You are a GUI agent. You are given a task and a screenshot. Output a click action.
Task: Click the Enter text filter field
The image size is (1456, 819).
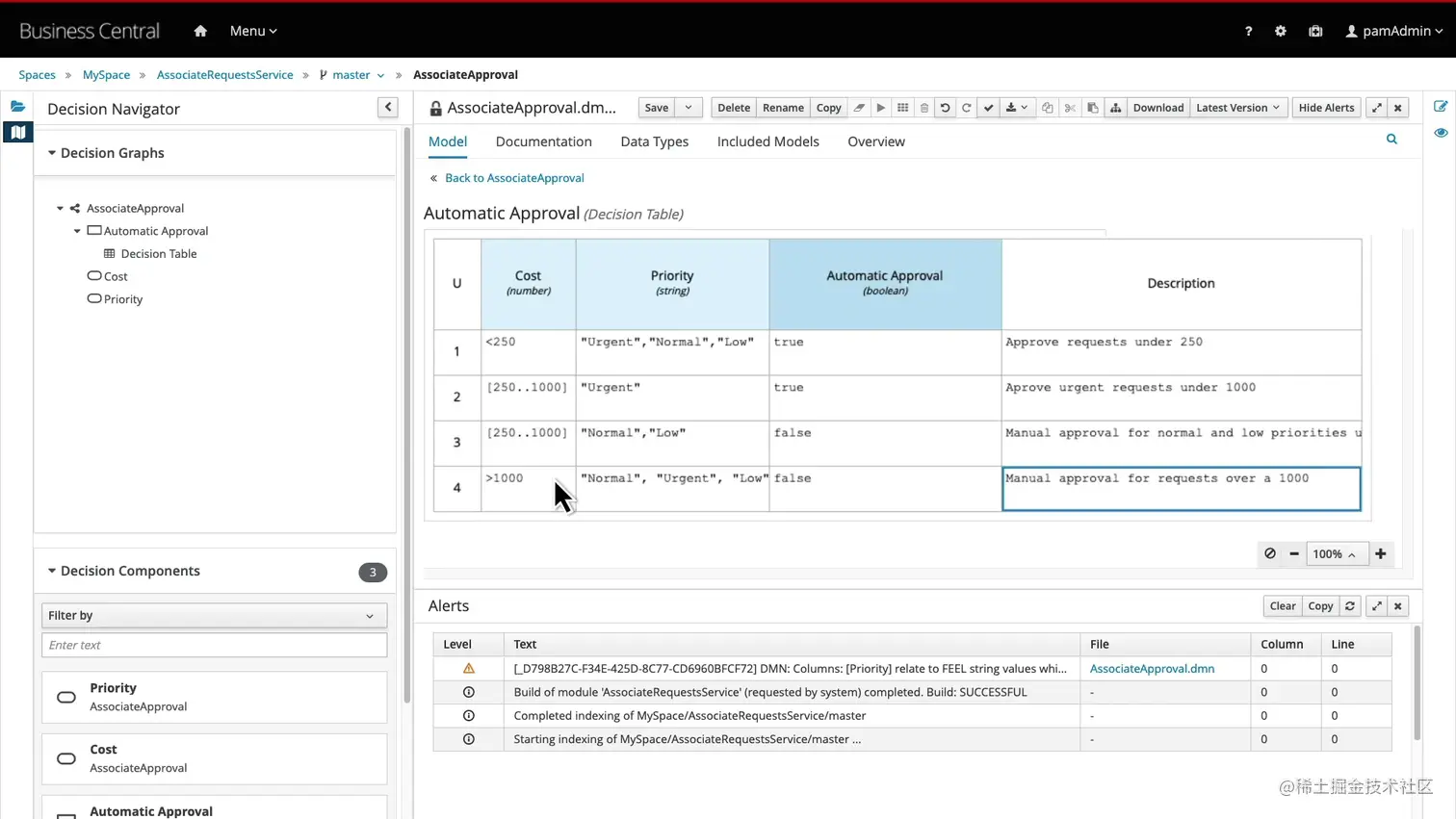pos(214,645)
